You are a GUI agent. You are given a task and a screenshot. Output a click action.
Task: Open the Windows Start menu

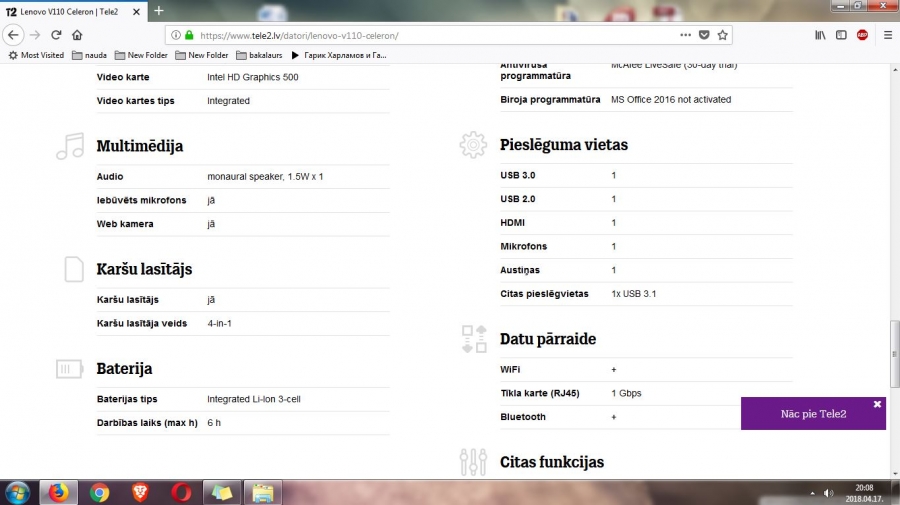click(x=17, y=493)
